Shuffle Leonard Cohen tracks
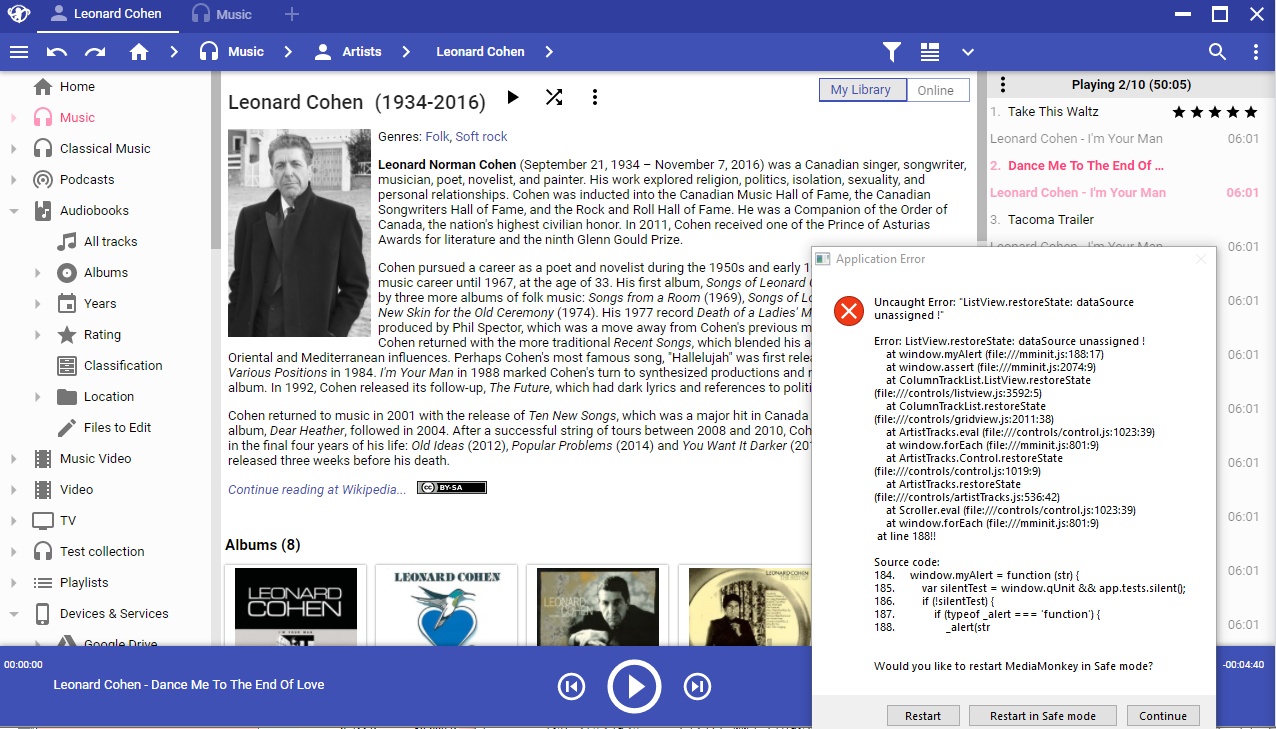This screenshot has width=1276, height=729. click(553, 97)
